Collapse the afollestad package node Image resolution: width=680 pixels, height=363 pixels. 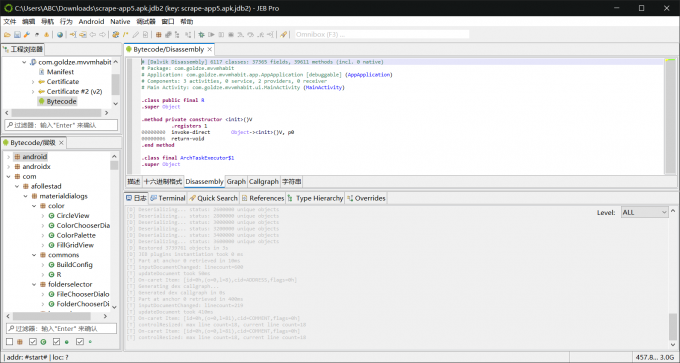(x=17, y=186)
